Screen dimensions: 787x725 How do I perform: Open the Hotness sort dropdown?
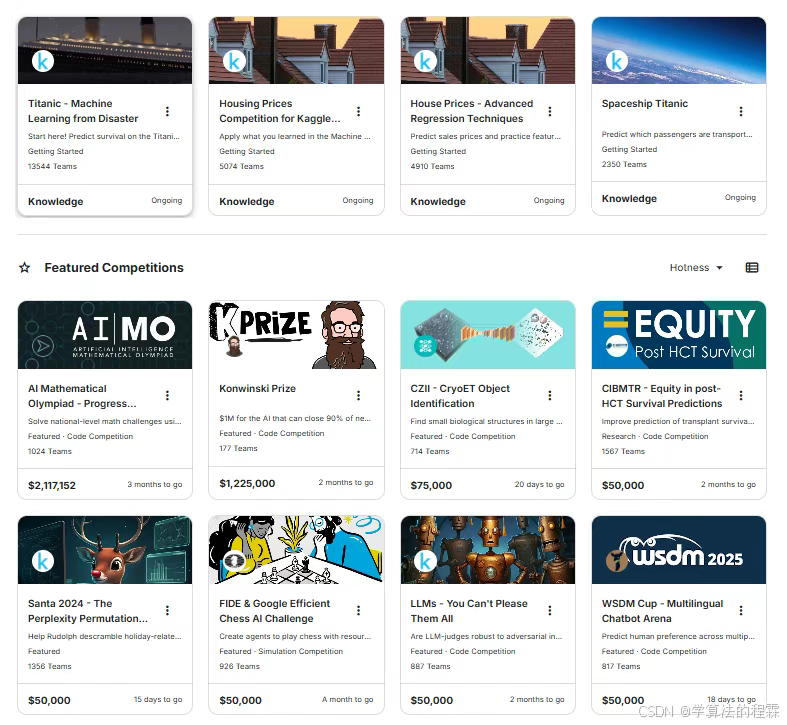coord(696,268)
